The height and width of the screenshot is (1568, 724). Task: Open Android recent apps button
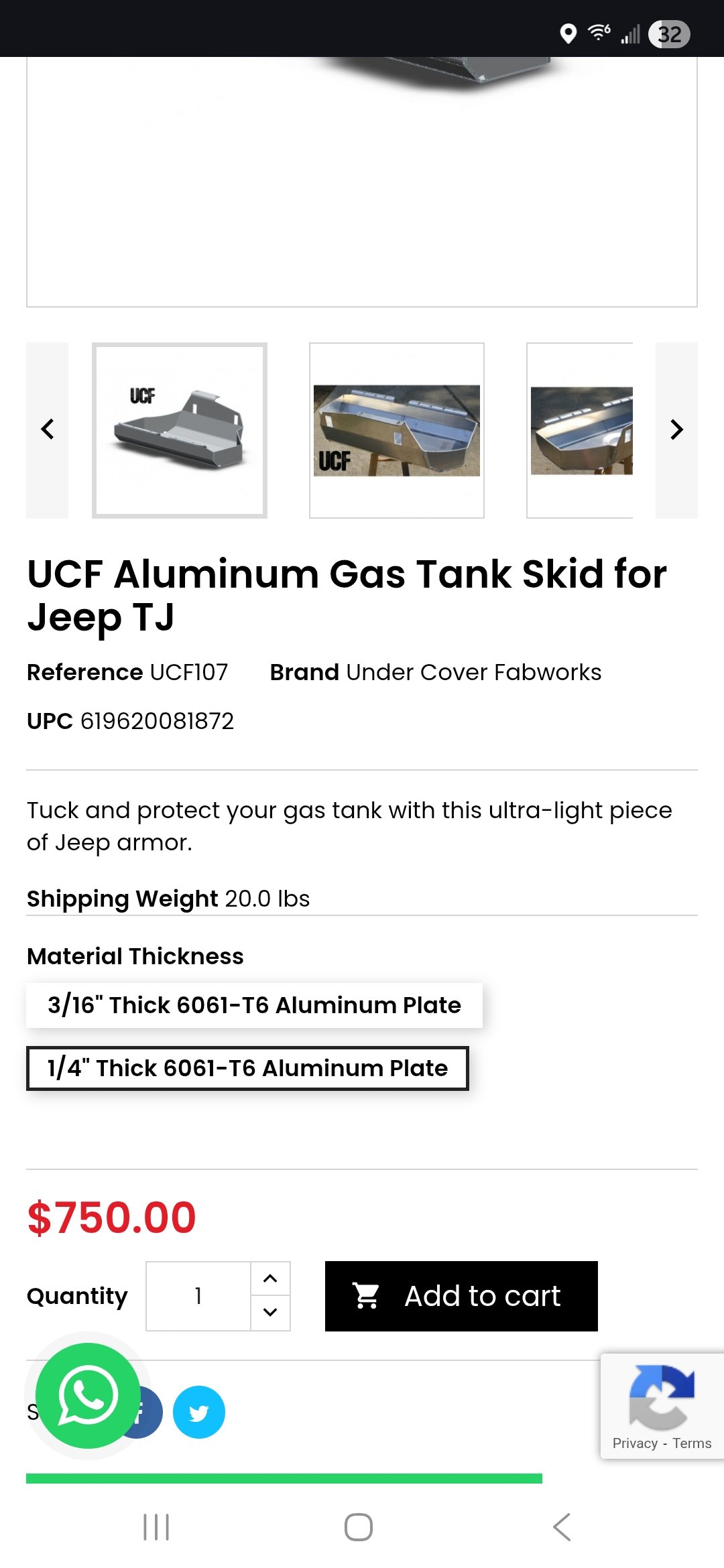[x=156, y=1527]
